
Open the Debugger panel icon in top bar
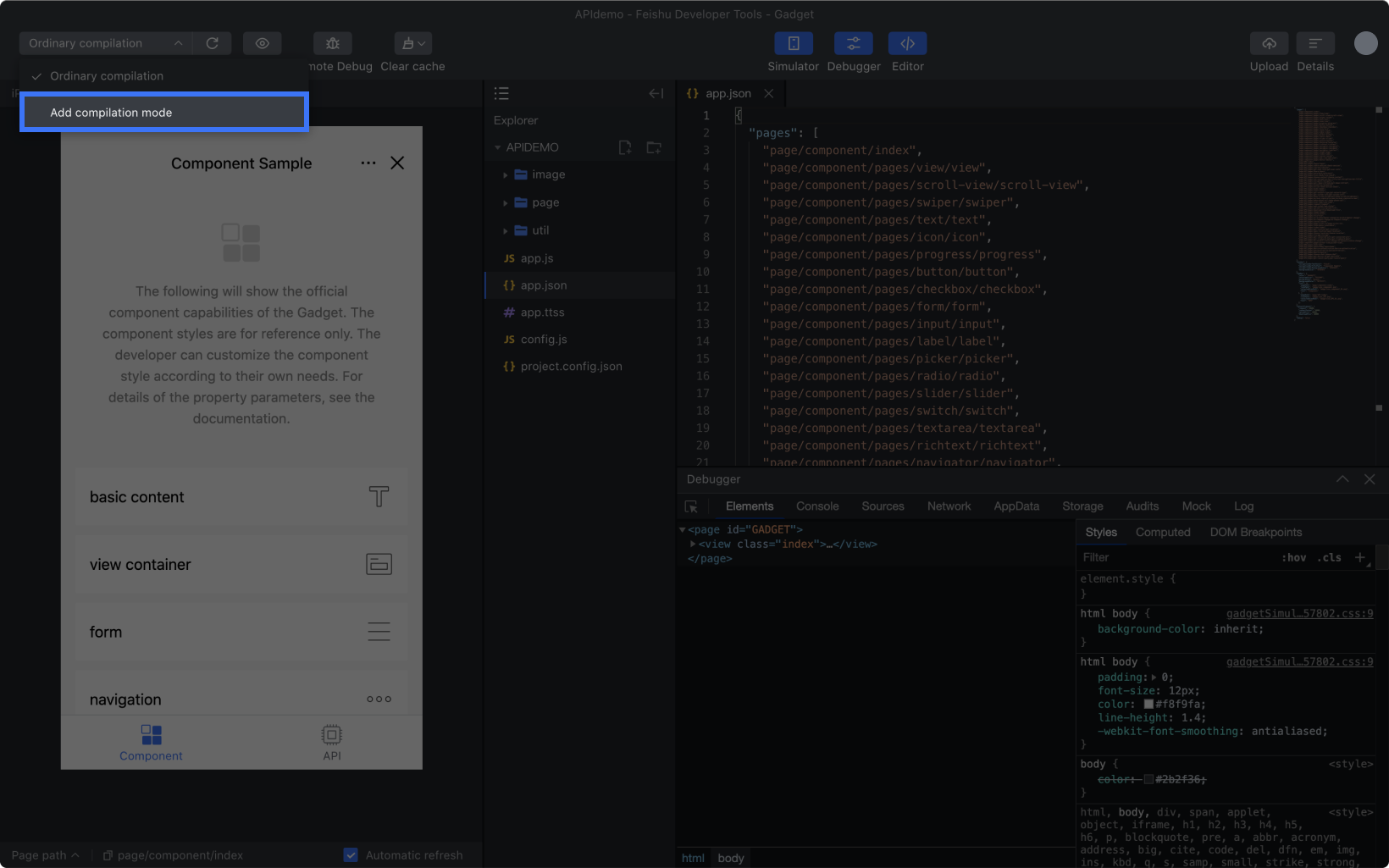pos(853,43)
